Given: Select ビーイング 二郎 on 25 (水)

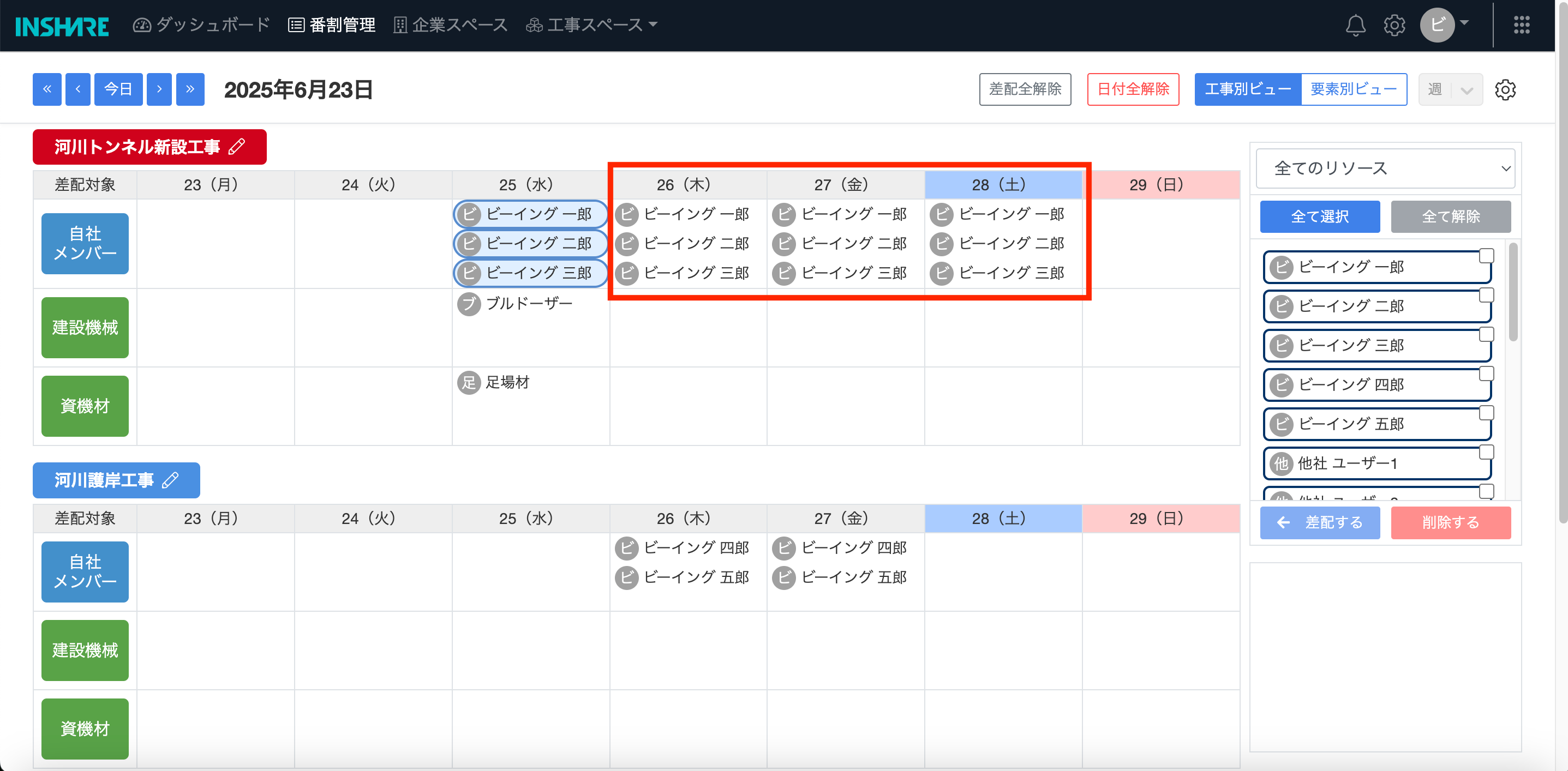Looking at the screenshot, I should pos(530,243).
